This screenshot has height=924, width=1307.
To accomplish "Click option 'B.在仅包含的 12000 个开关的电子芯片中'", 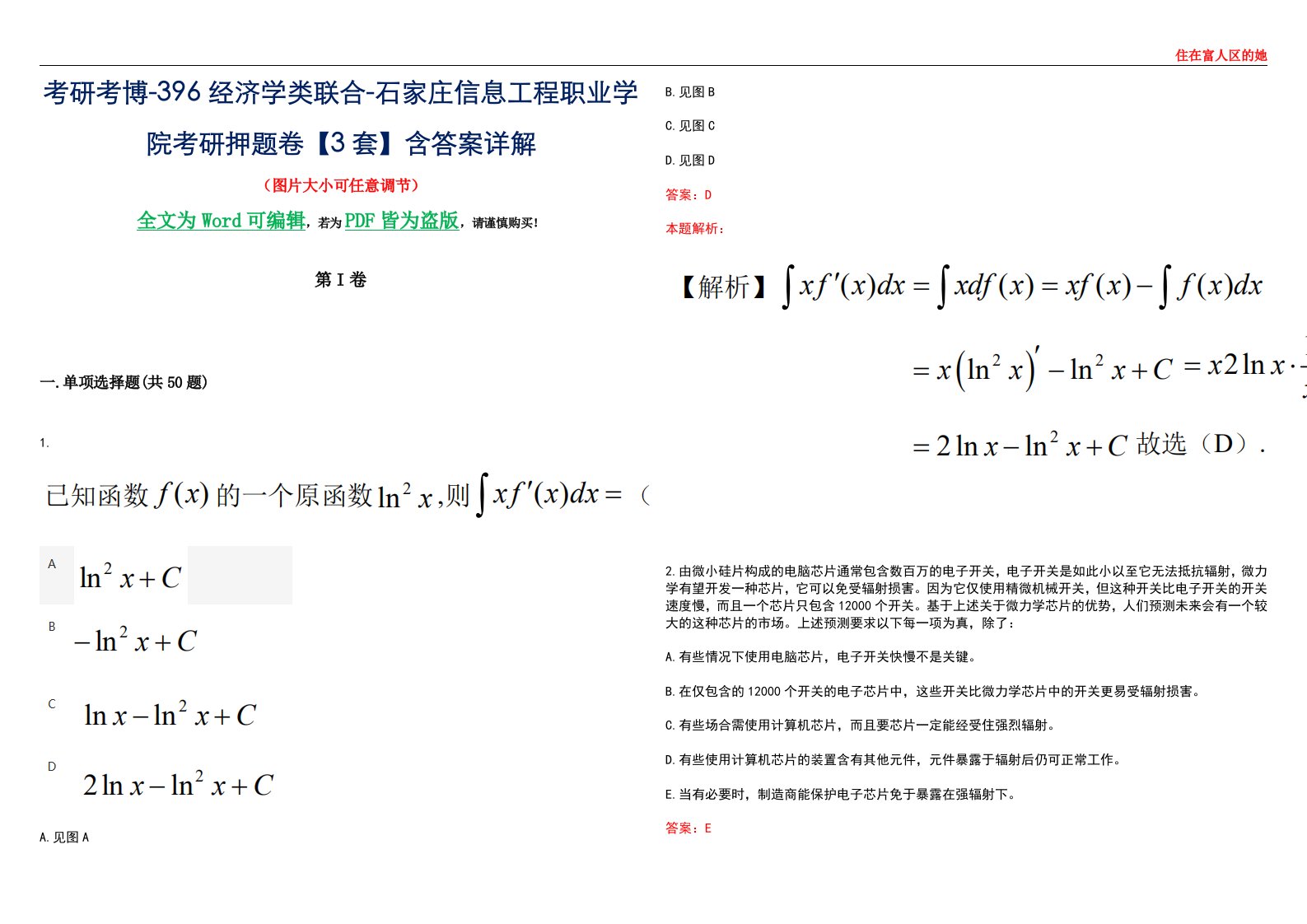I will pyautogui.click(x=934, y=692).
